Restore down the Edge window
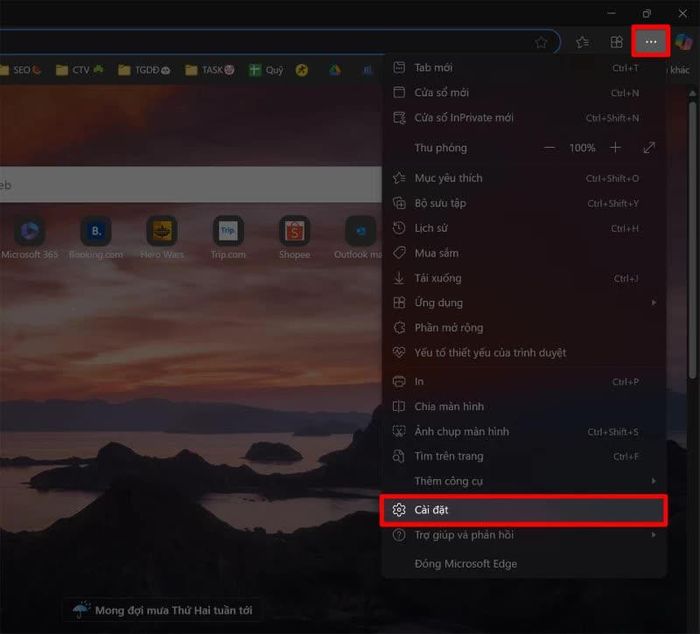This screenshot has height=634, width=700. 646,13
